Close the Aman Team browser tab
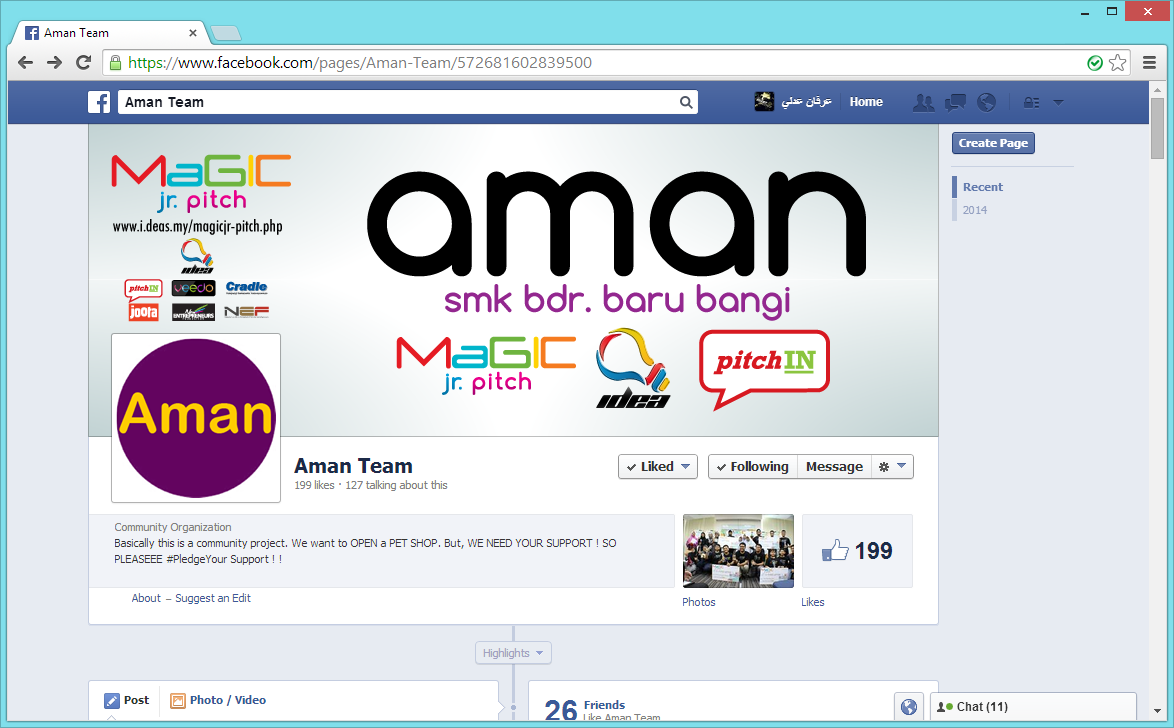 pos(192,33)
